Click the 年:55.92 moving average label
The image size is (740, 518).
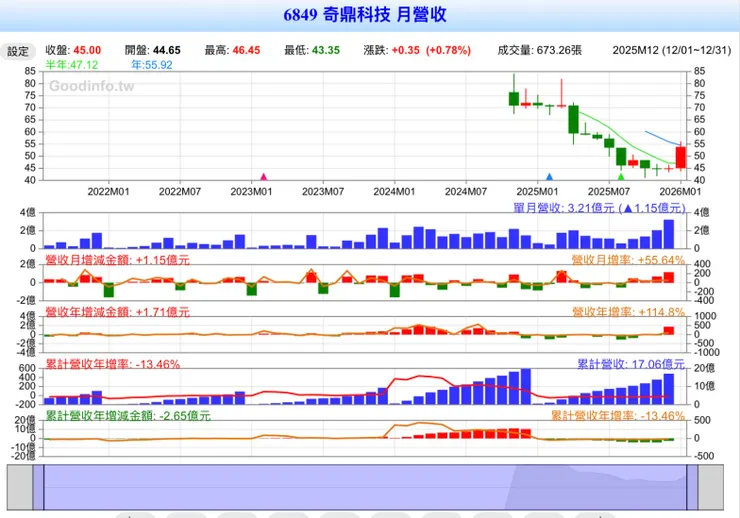[151, 65]
